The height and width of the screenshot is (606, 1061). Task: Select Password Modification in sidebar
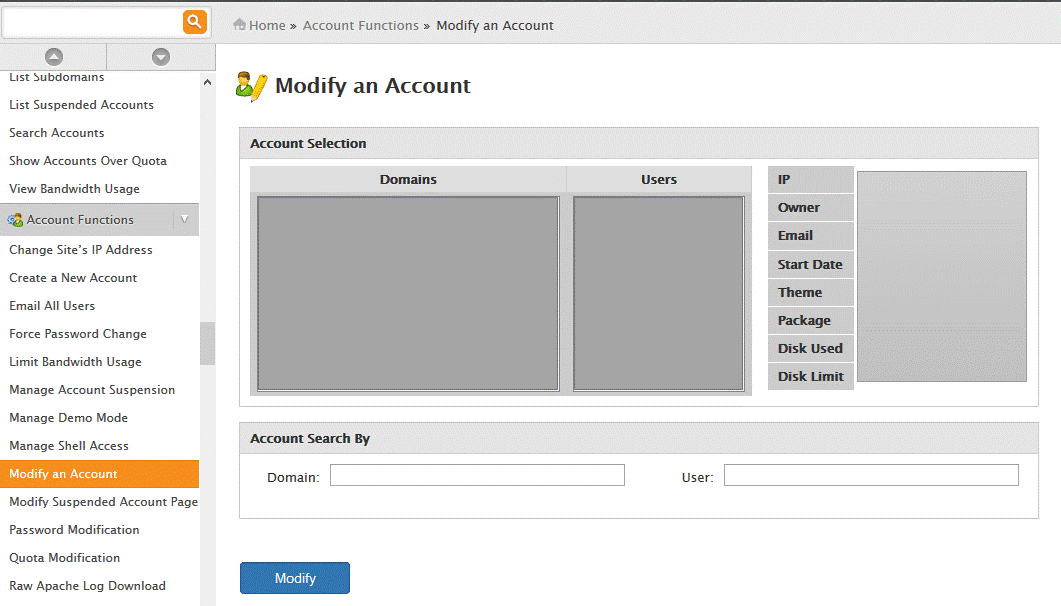coord(74,530)
